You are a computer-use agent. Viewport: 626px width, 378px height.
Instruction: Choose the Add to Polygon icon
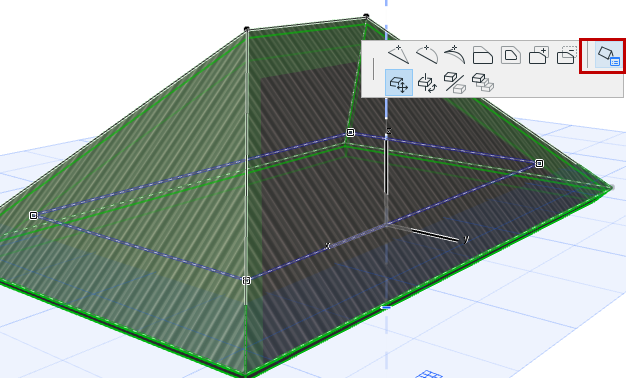[x=539, y=55]
